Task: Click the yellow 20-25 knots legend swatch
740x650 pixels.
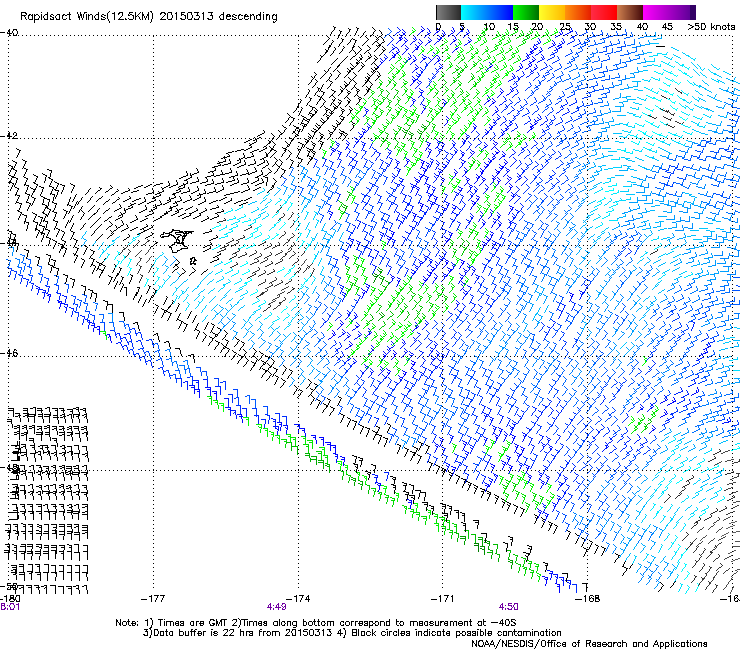Action: (552, 12)
